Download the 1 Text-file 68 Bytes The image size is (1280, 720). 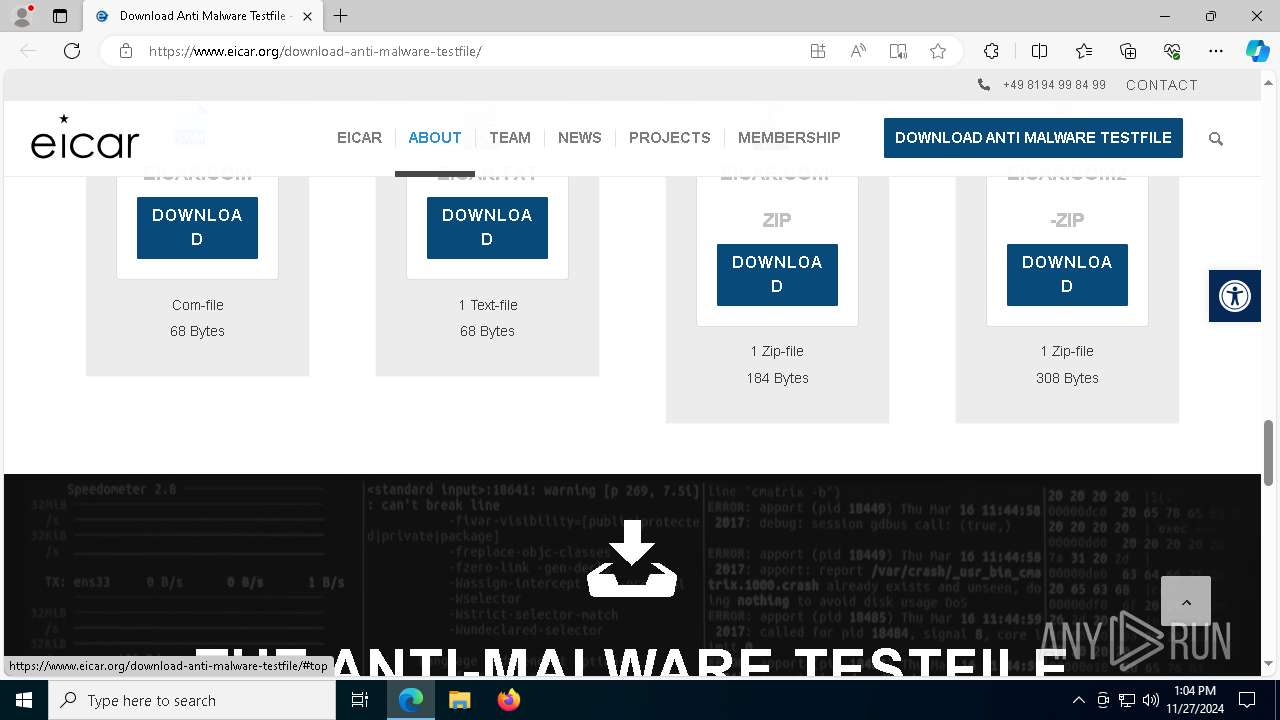[487, 227]
